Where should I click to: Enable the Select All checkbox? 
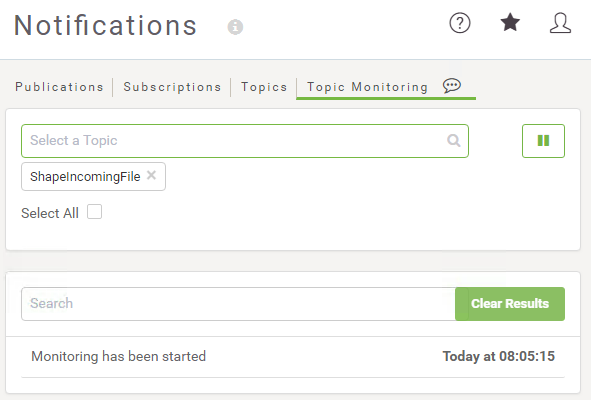94,211
